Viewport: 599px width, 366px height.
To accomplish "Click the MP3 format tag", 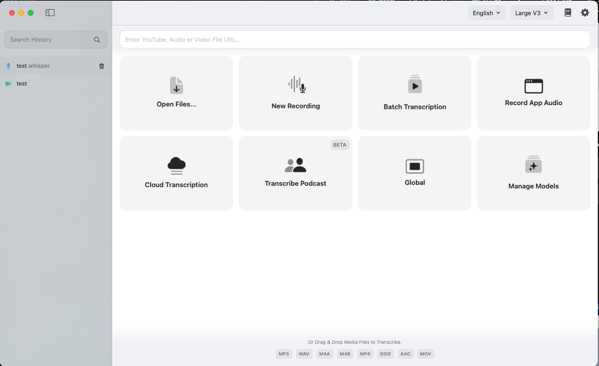I will pyautogui.click(x=284, y=354).
